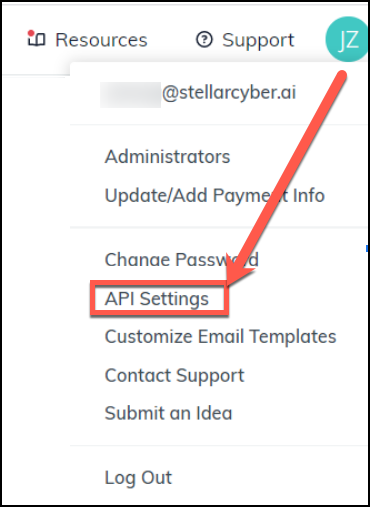
Task: Click the teal circle with JZ initials
Action: point(347,39)
